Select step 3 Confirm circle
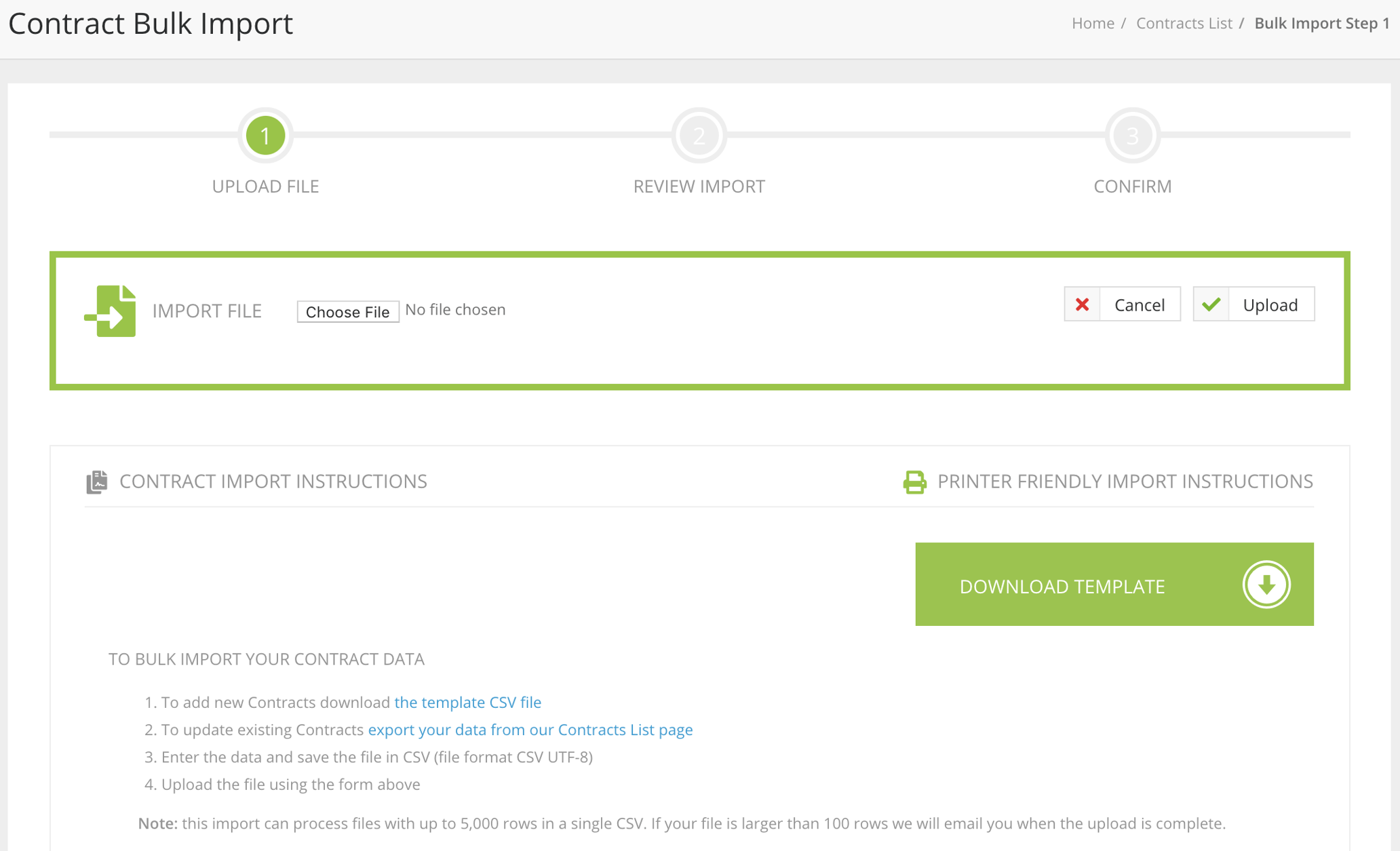Image resolution: width=1400 pixels, height=851 pixels. tap(1131, 135)
